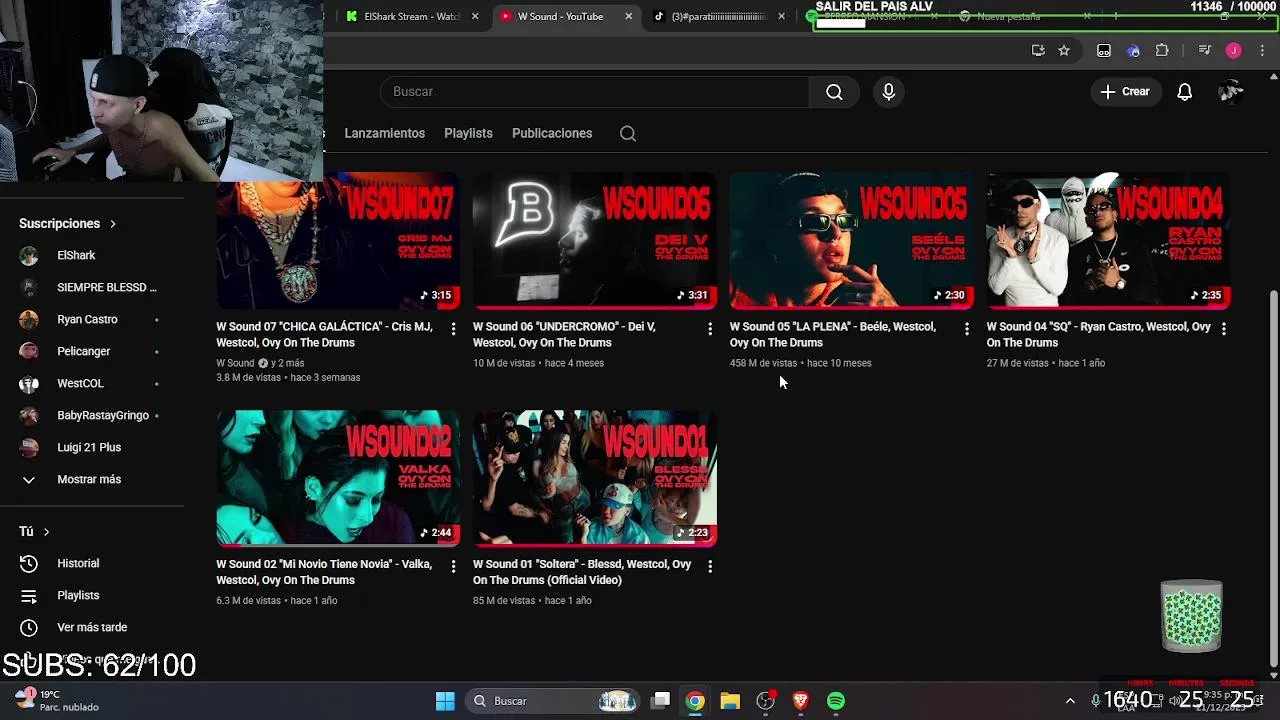
Task: Click the Windows taskbar Buscar box
Action: click(x=553, y=701)
